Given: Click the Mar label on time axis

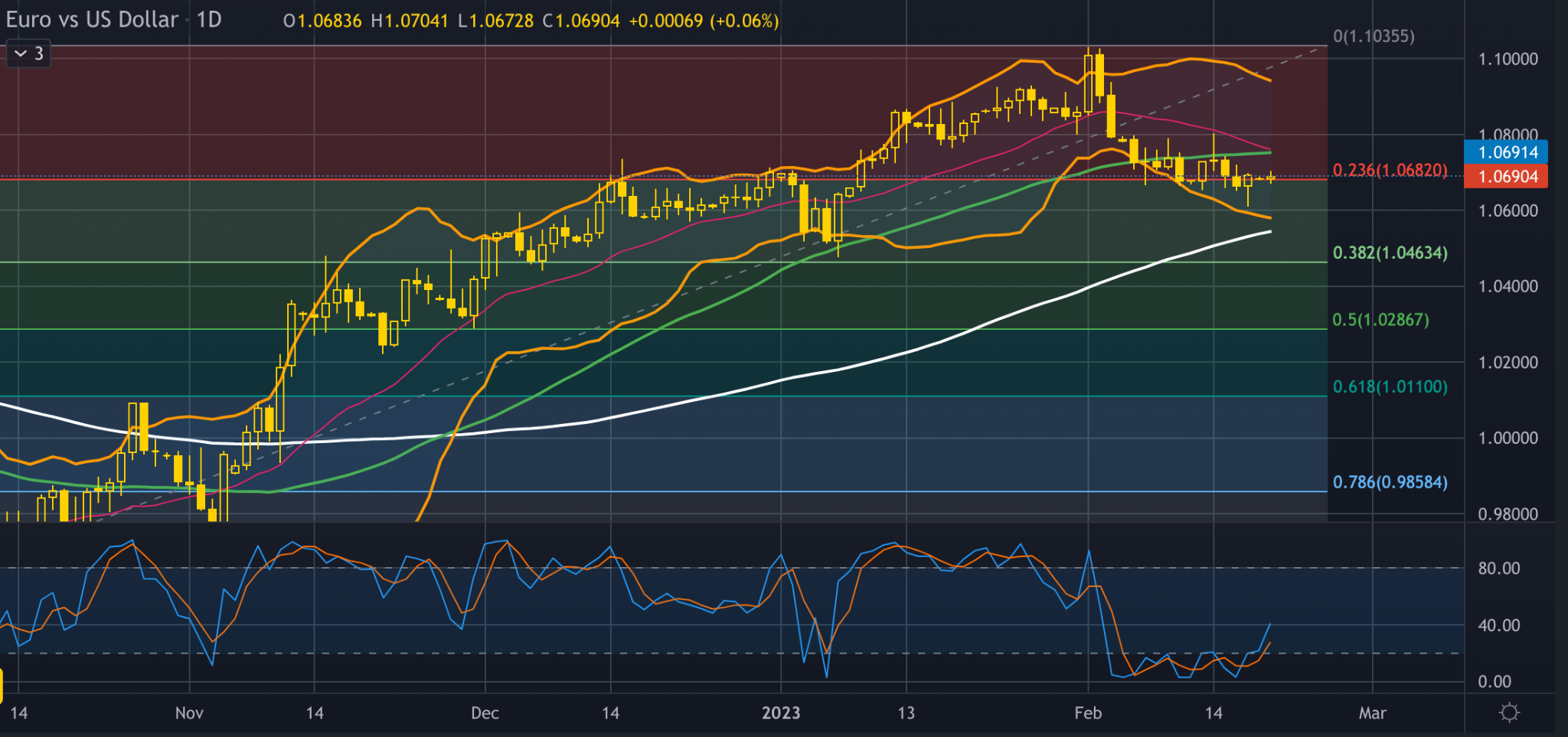Looking at the screenshot, I should click(x=1372, y=713).
